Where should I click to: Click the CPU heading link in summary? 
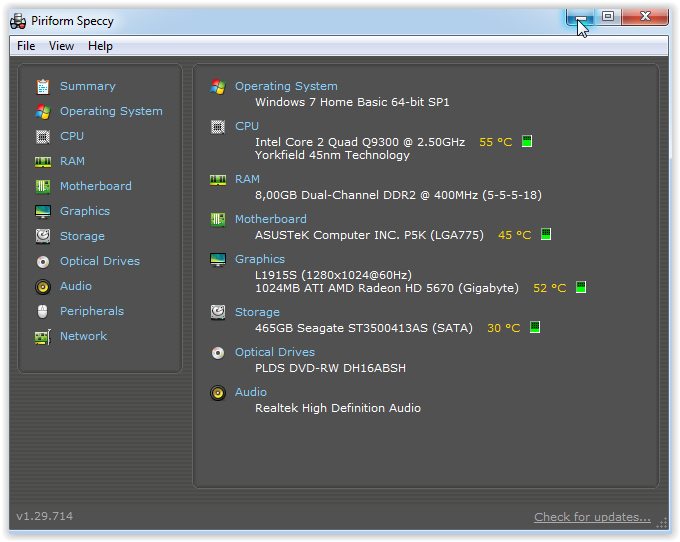click(247, 126)
